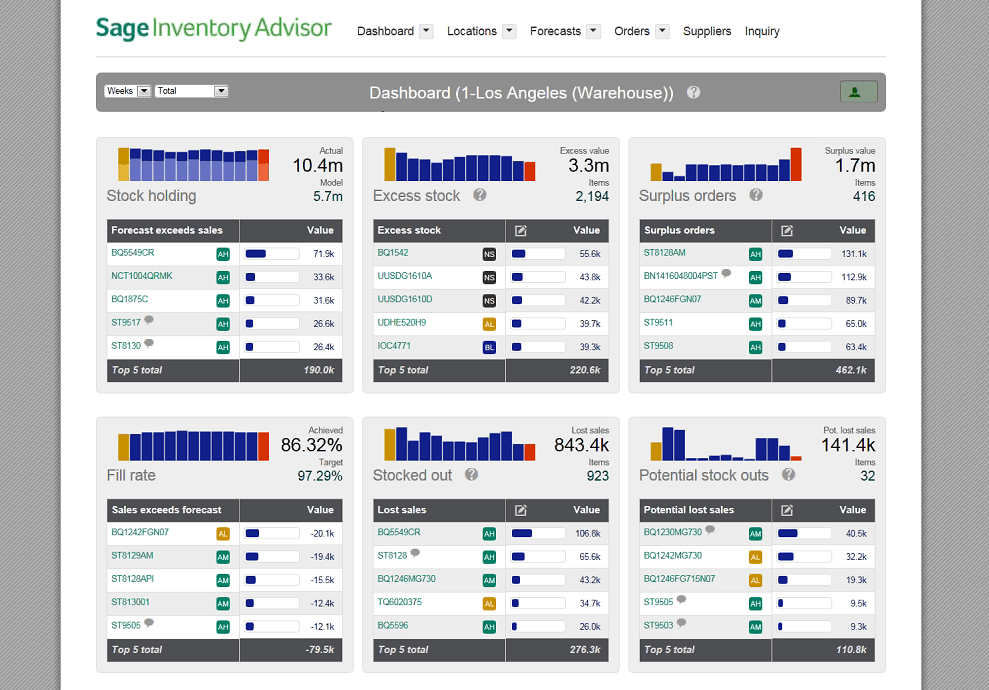Click the help icon next to Stocked out
This screenshot has width=989, height=690.
click(471, 474)
